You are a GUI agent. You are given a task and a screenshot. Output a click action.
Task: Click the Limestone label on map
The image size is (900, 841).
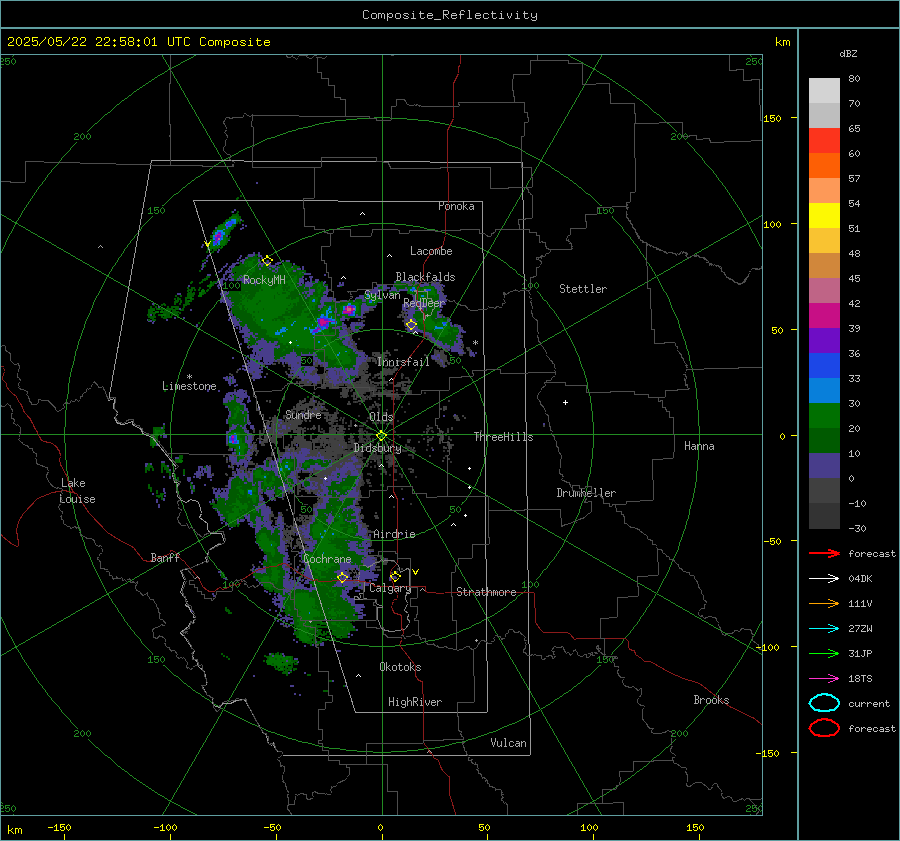(189, 386)
